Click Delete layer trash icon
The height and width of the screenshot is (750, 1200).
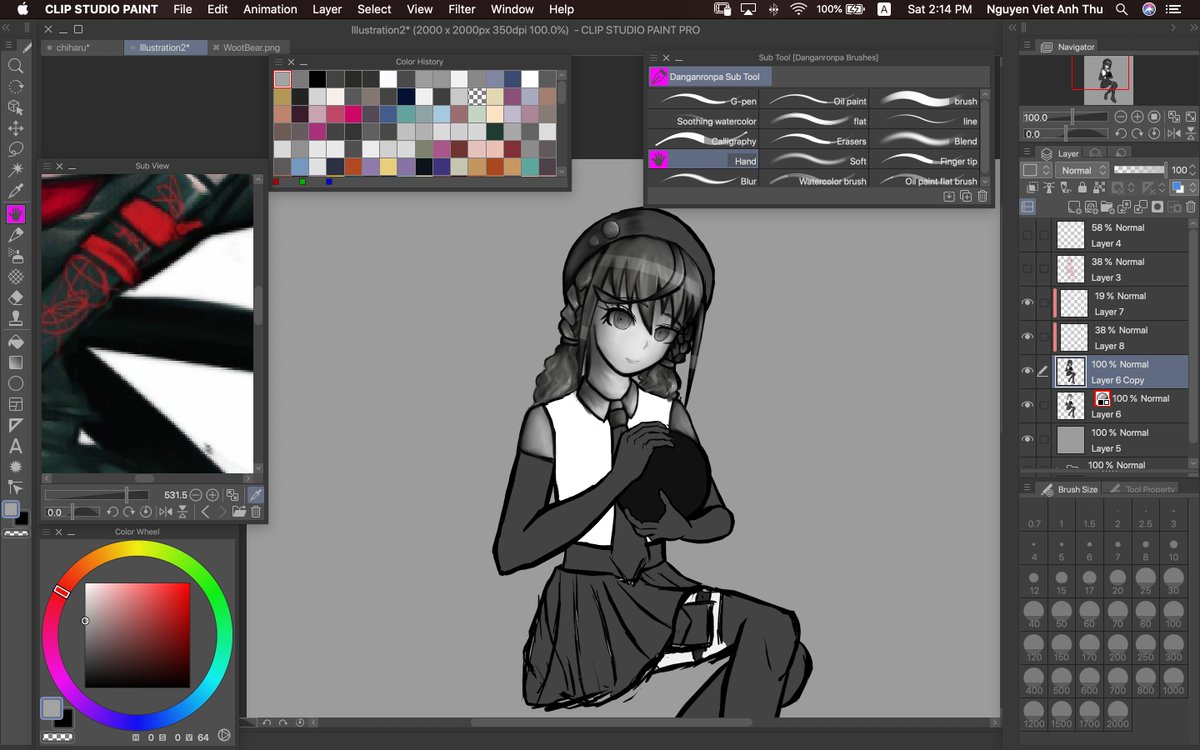click(x=1189, y=207)
